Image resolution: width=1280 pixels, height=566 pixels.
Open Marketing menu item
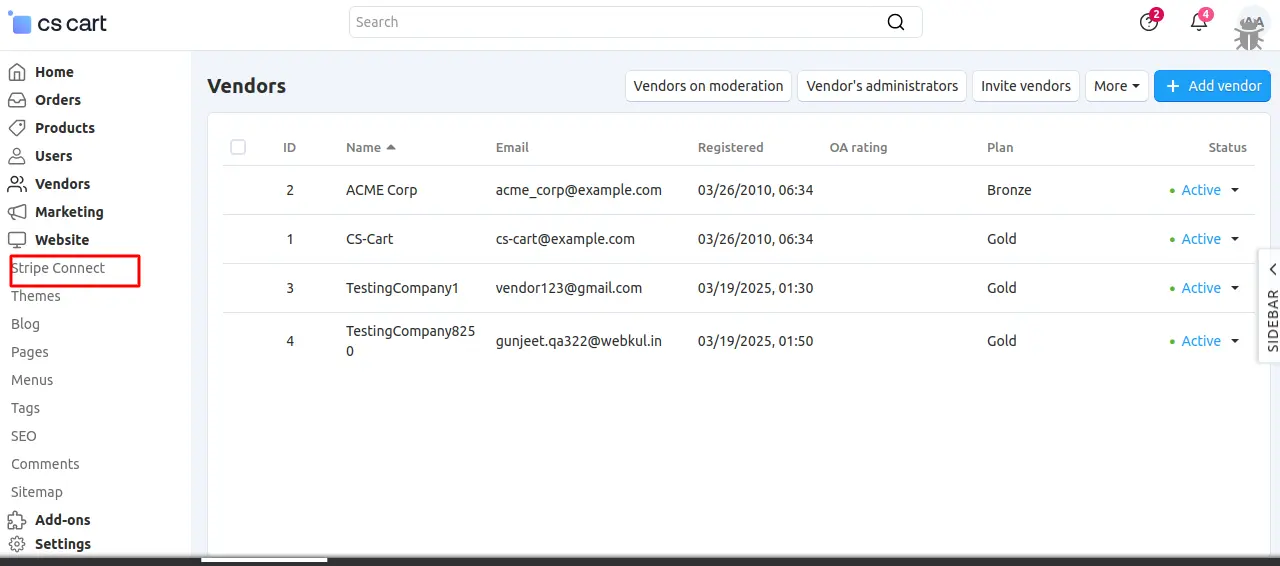(69, 212)
